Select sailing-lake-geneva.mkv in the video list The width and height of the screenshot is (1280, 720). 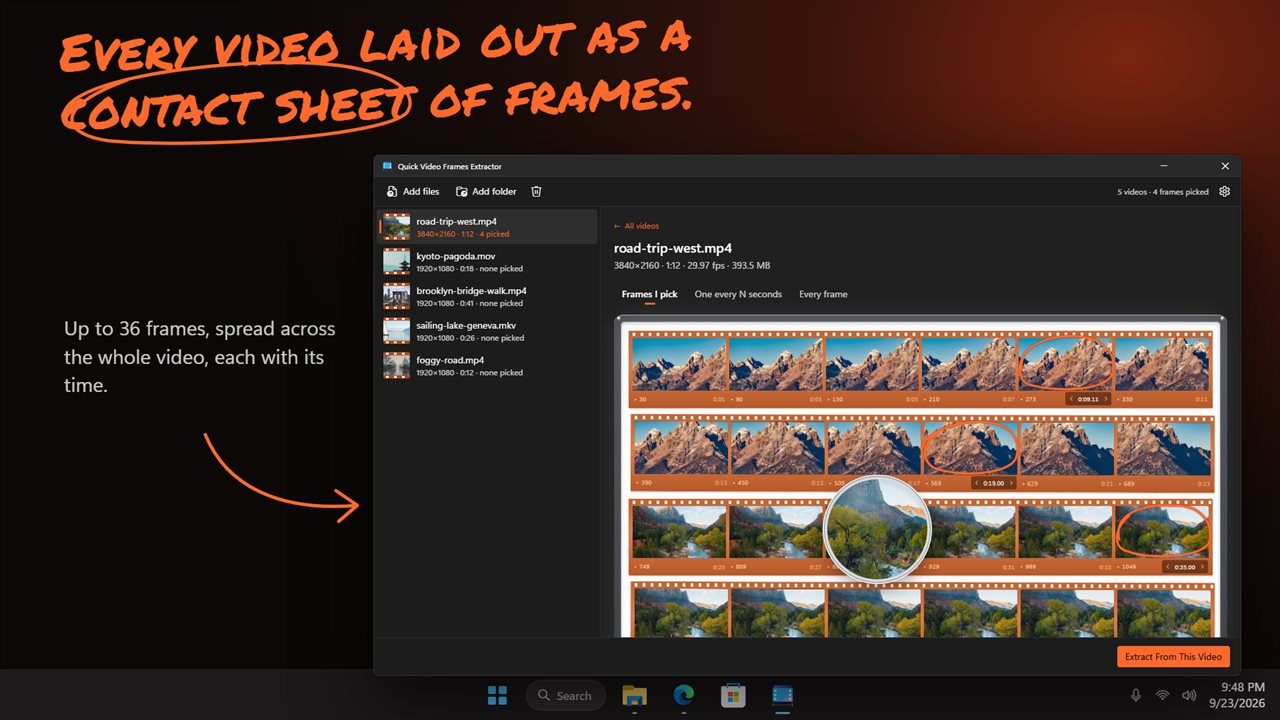pyautogui.click(x=487, y=331)
